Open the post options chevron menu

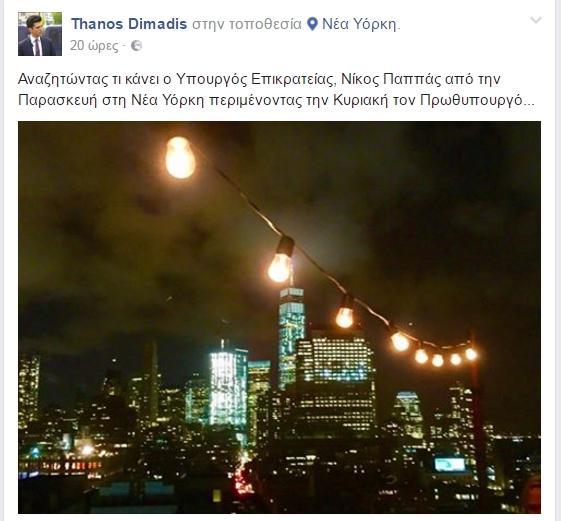pos(536,20)
